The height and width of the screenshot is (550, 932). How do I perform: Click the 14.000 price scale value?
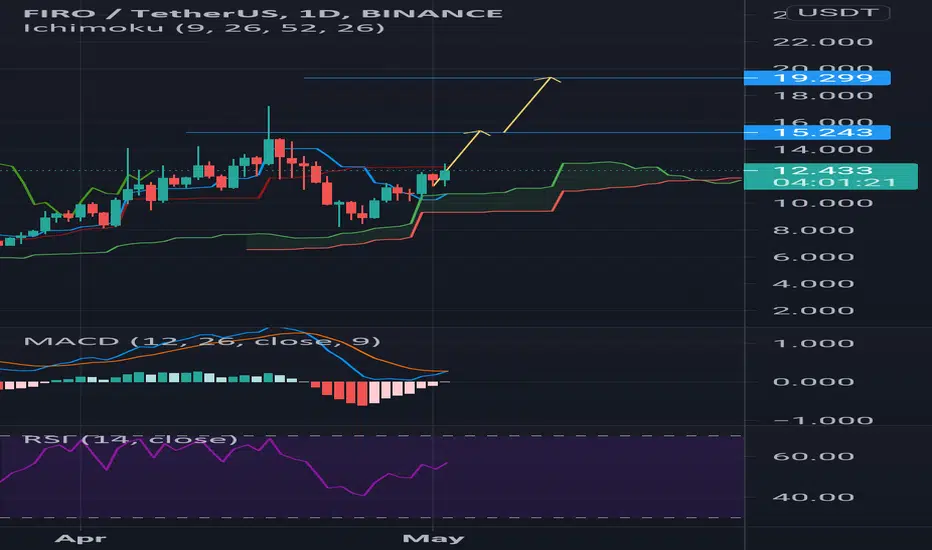pyautogui.click(x=823, y=150)
